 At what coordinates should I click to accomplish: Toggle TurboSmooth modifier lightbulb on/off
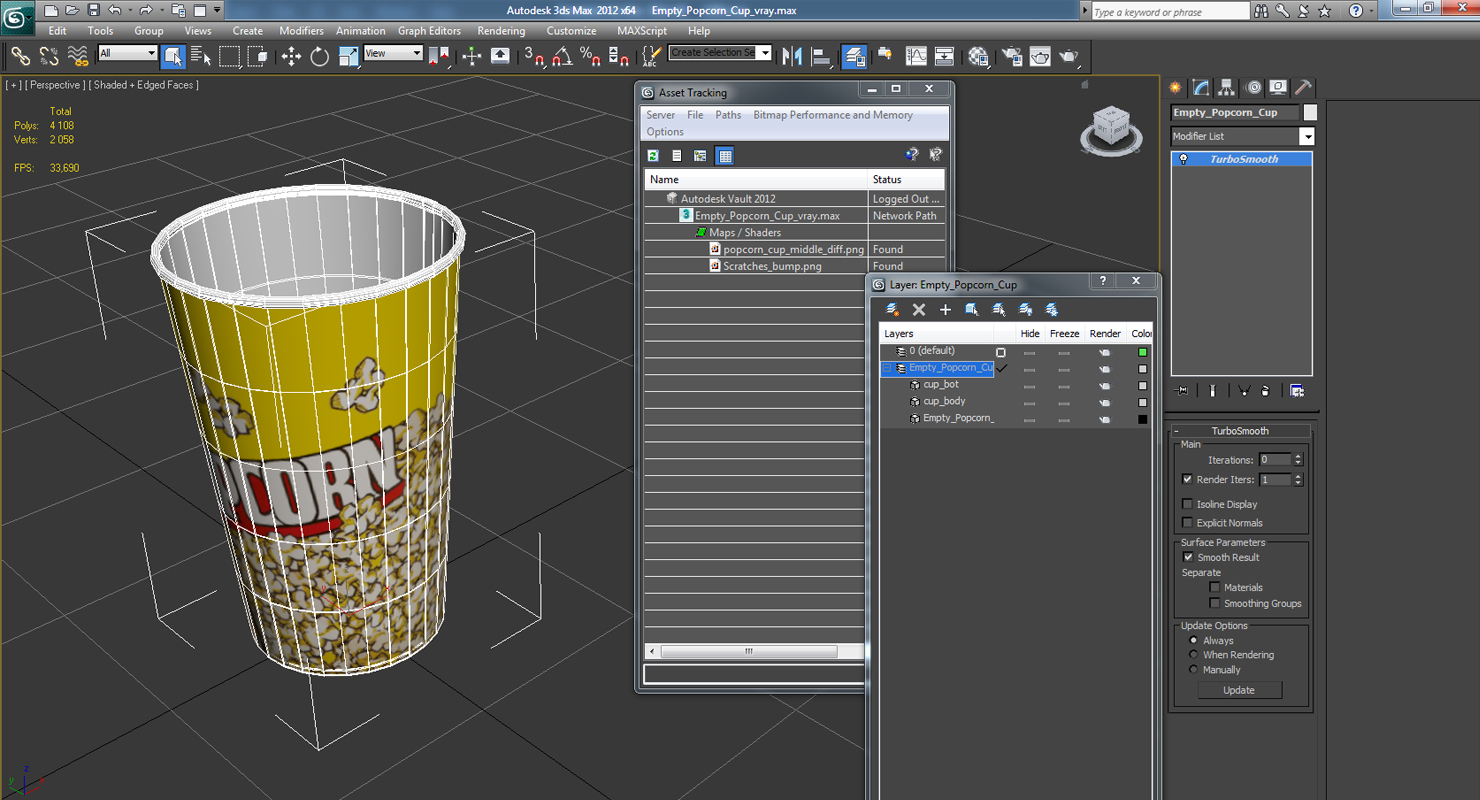tap(1184, 160)
